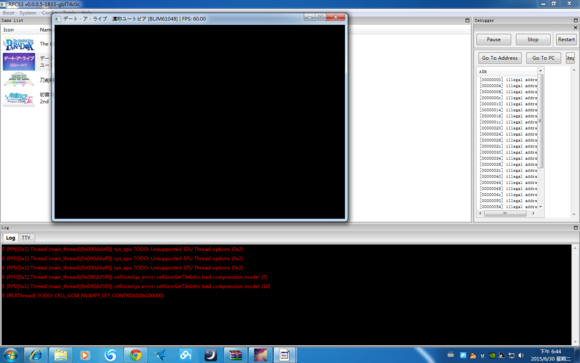Switch to the TTY tab
This screenshot has height=363, width=580.
tap(26, 238)
